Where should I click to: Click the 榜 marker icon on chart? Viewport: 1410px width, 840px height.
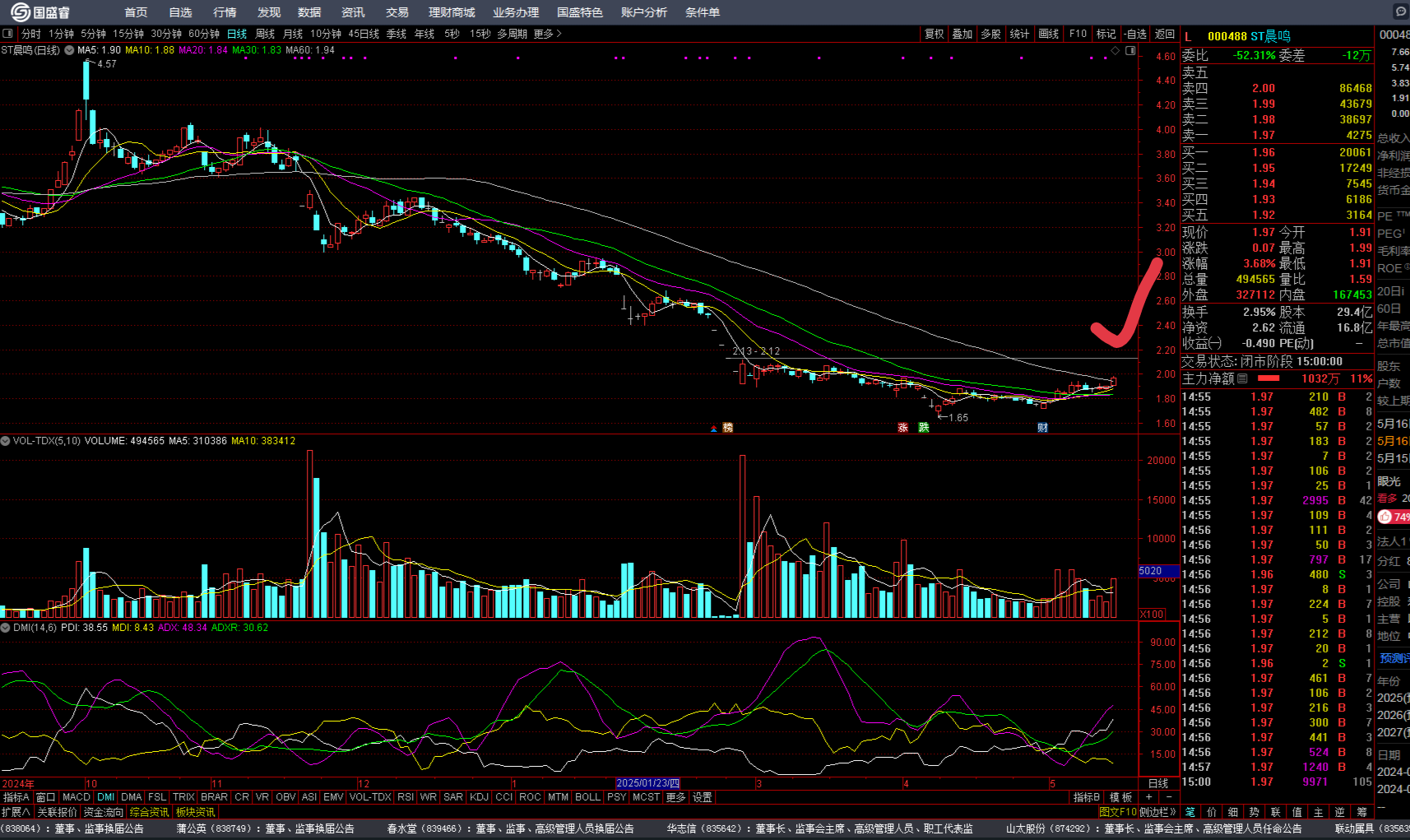[x=727, y=428]
